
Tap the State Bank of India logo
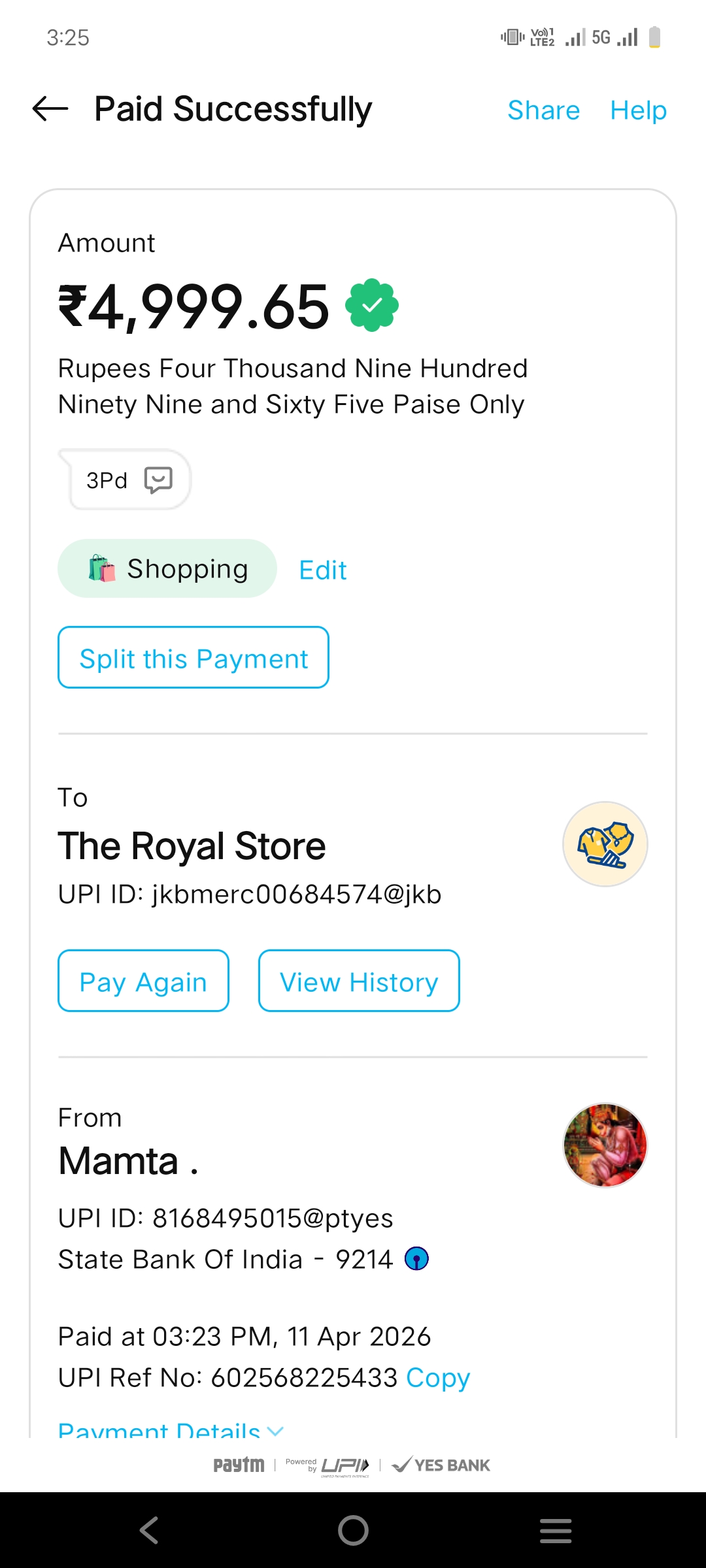(x=416, y=1258)
